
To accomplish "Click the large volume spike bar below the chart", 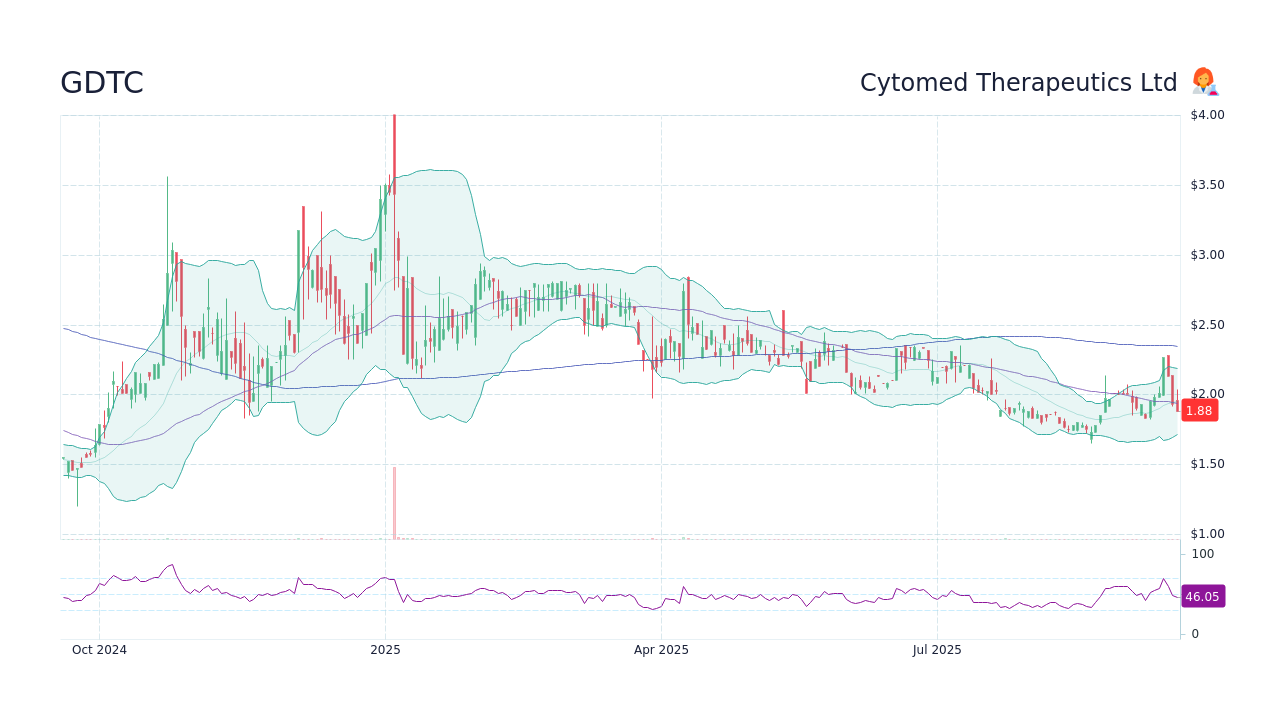I will (394, 500).
